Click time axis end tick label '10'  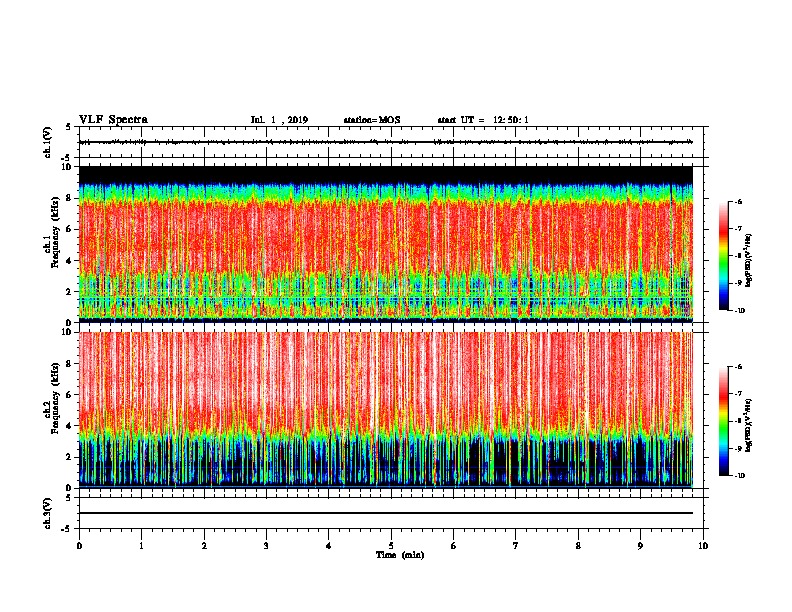click(x=703, y=546)
